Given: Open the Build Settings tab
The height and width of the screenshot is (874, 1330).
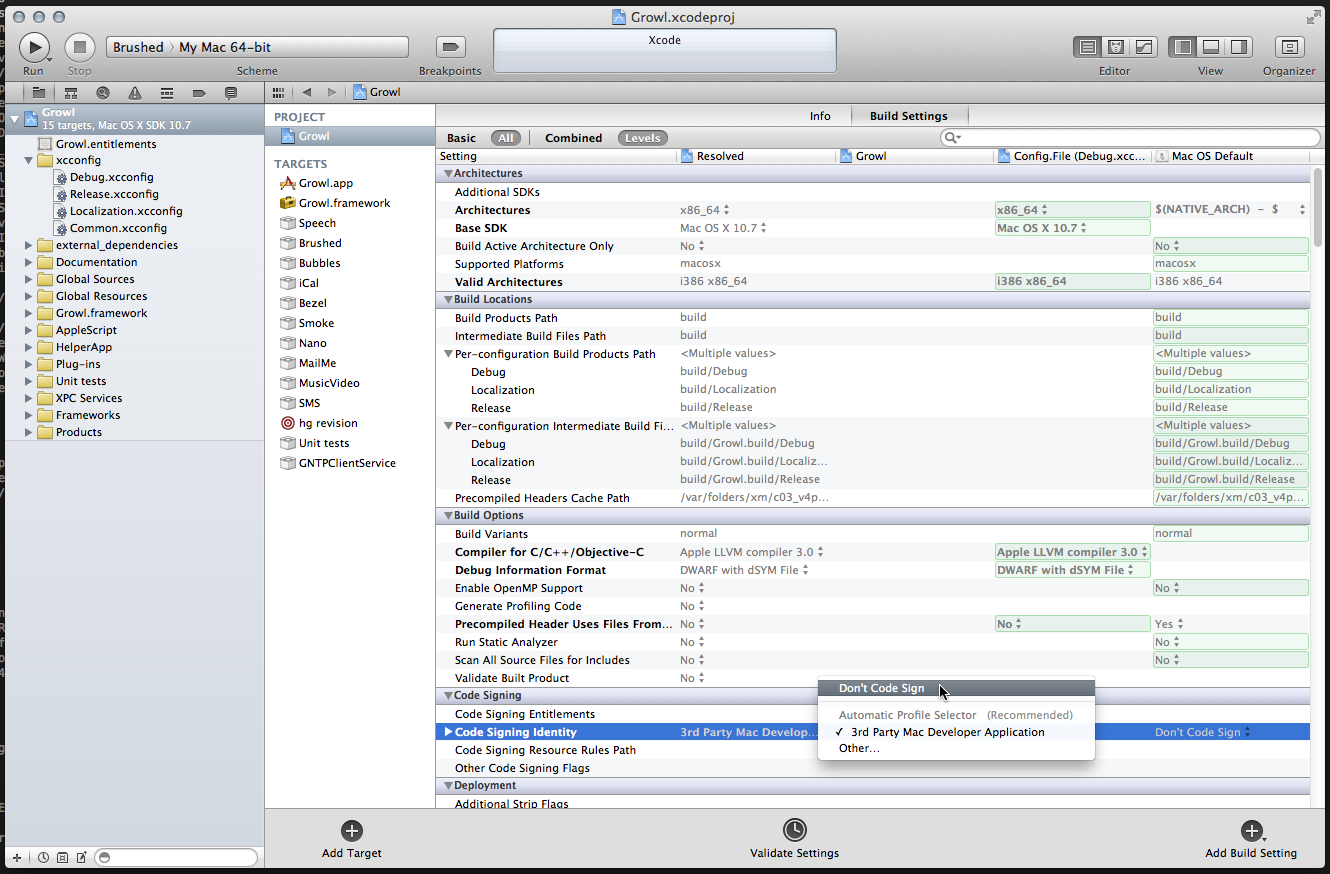Looking at the screenshot, I should 909,116.
